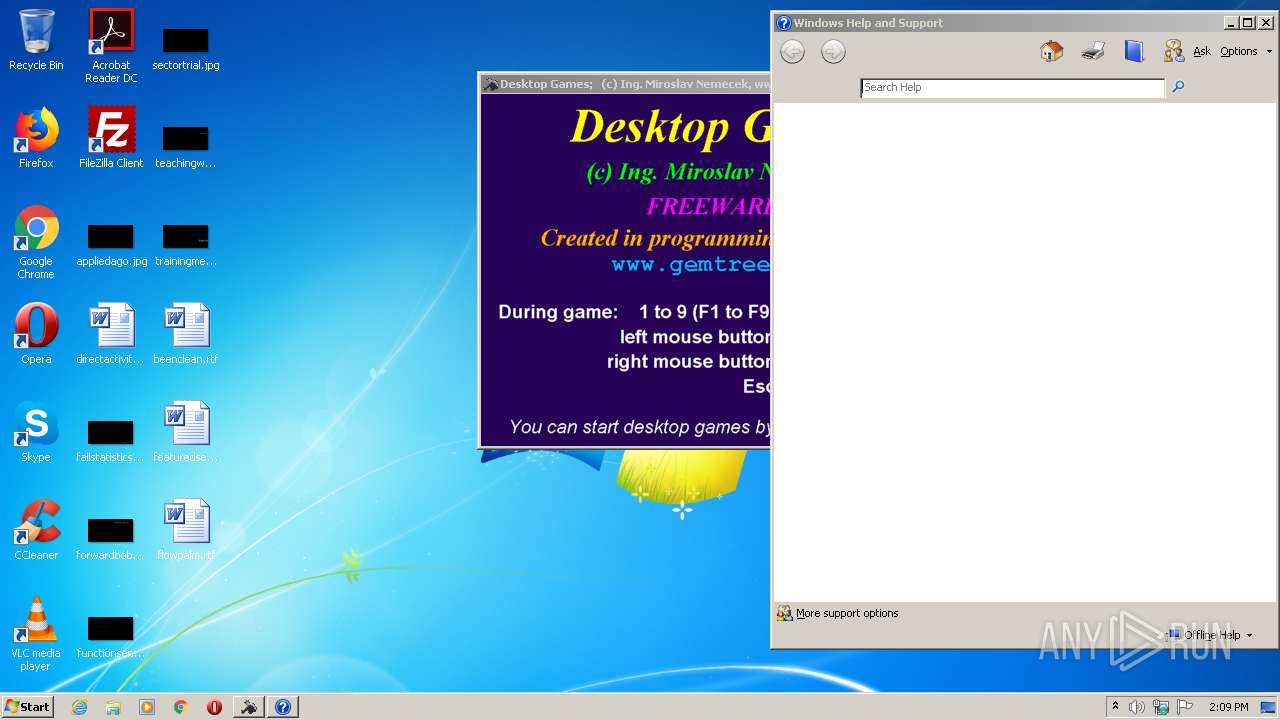1280x720 pixels.
Task: Launch Internet Explorer from taskbar
Action: (x=80, y=707)
